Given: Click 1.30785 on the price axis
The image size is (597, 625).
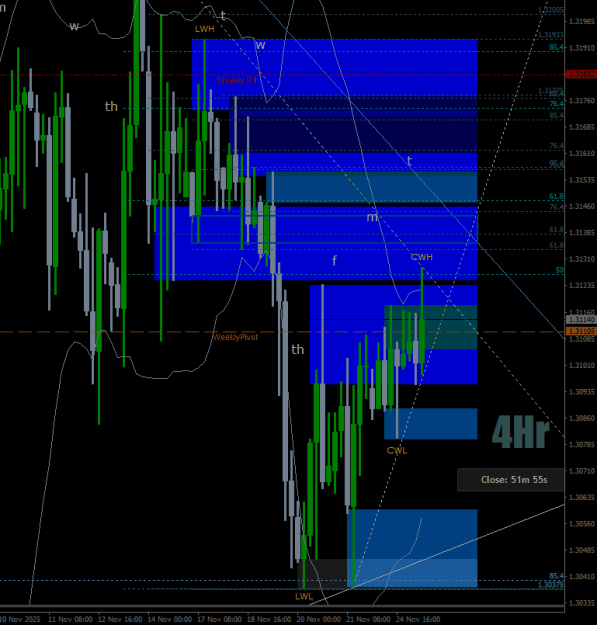Looking at the screenshot, I should click(582, 444).
